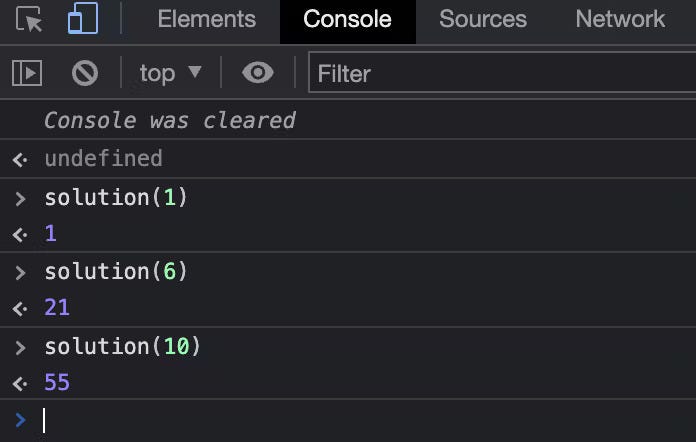This screenshot has width=696, height=442.
Task: Select the 21 output result
Action: (57, 308)
